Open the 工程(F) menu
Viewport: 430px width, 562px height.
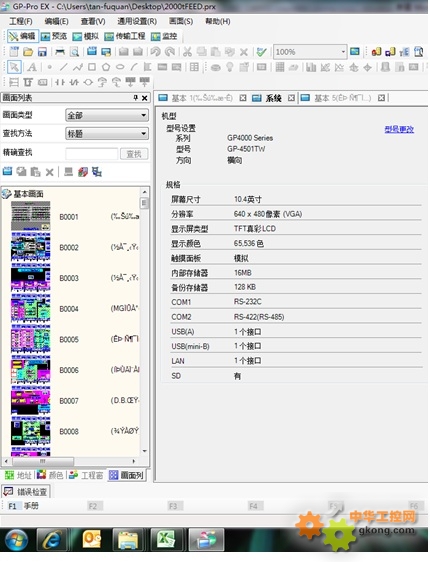pos(20,22)
